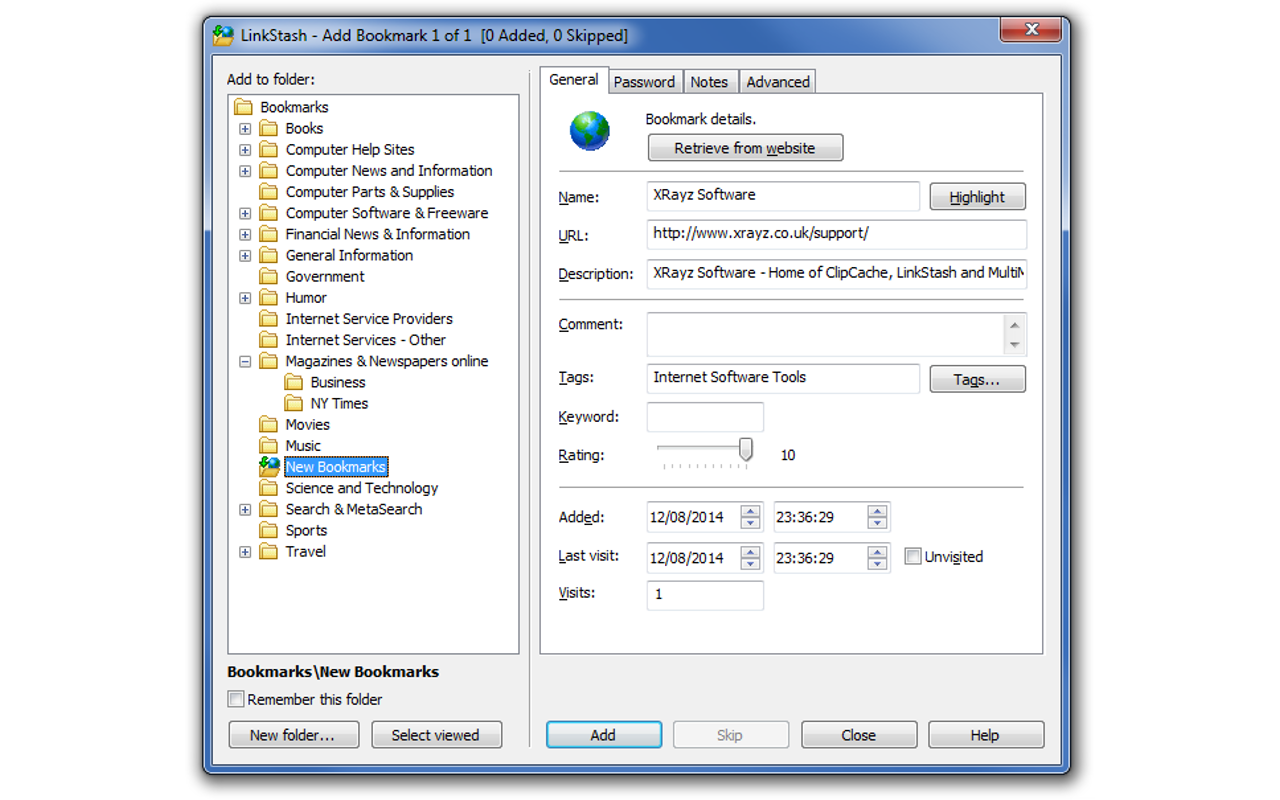Expand the Travel folder

245,551
